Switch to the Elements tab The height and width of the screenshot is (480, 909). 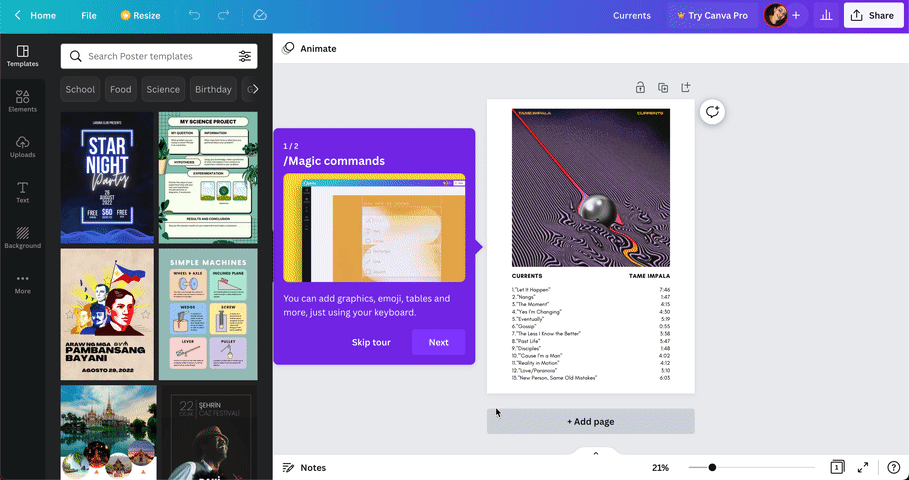click(22, 100)
